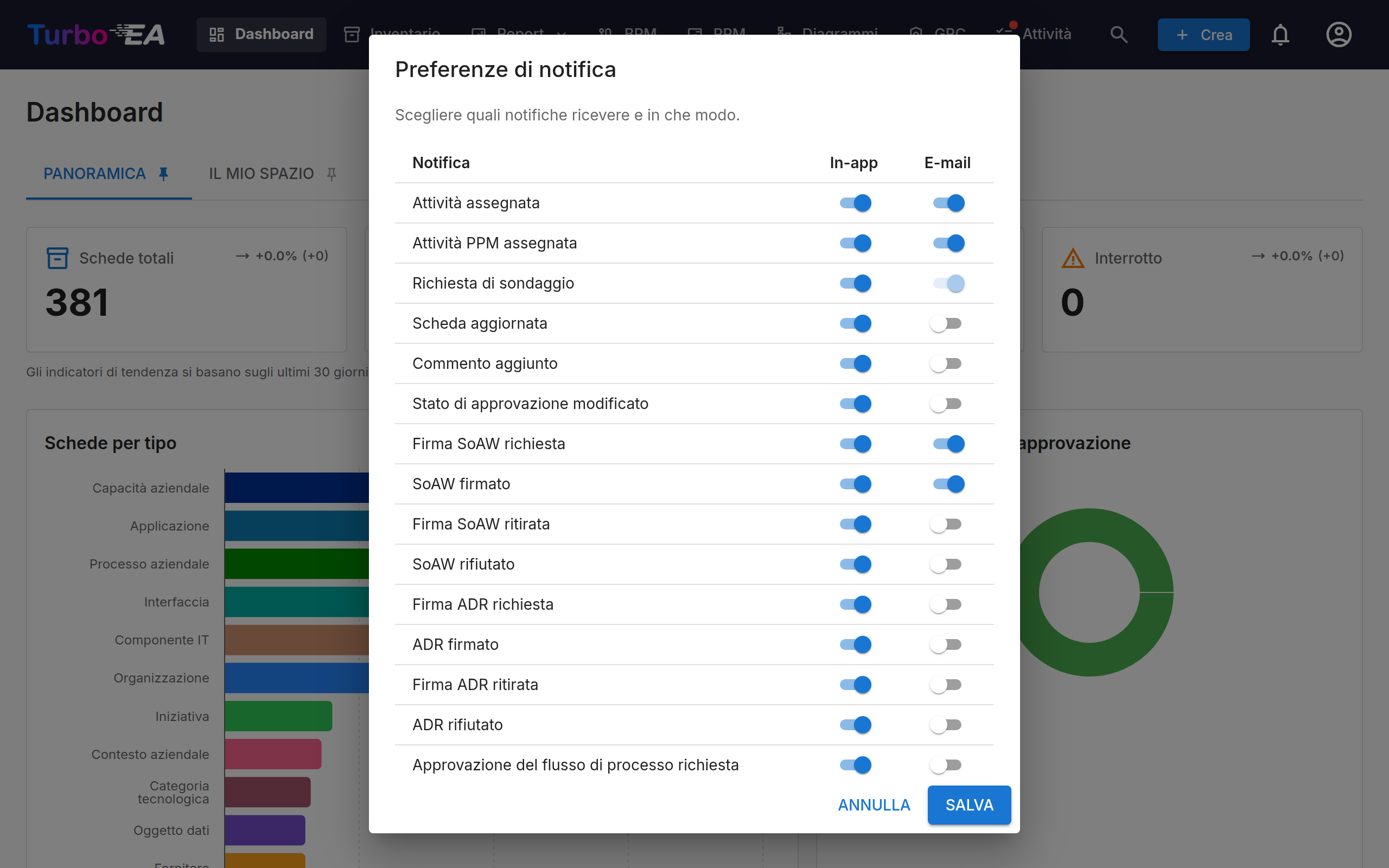Click the Contesto aziendale pink bar
1389x868 pixels.
[273, 754]
